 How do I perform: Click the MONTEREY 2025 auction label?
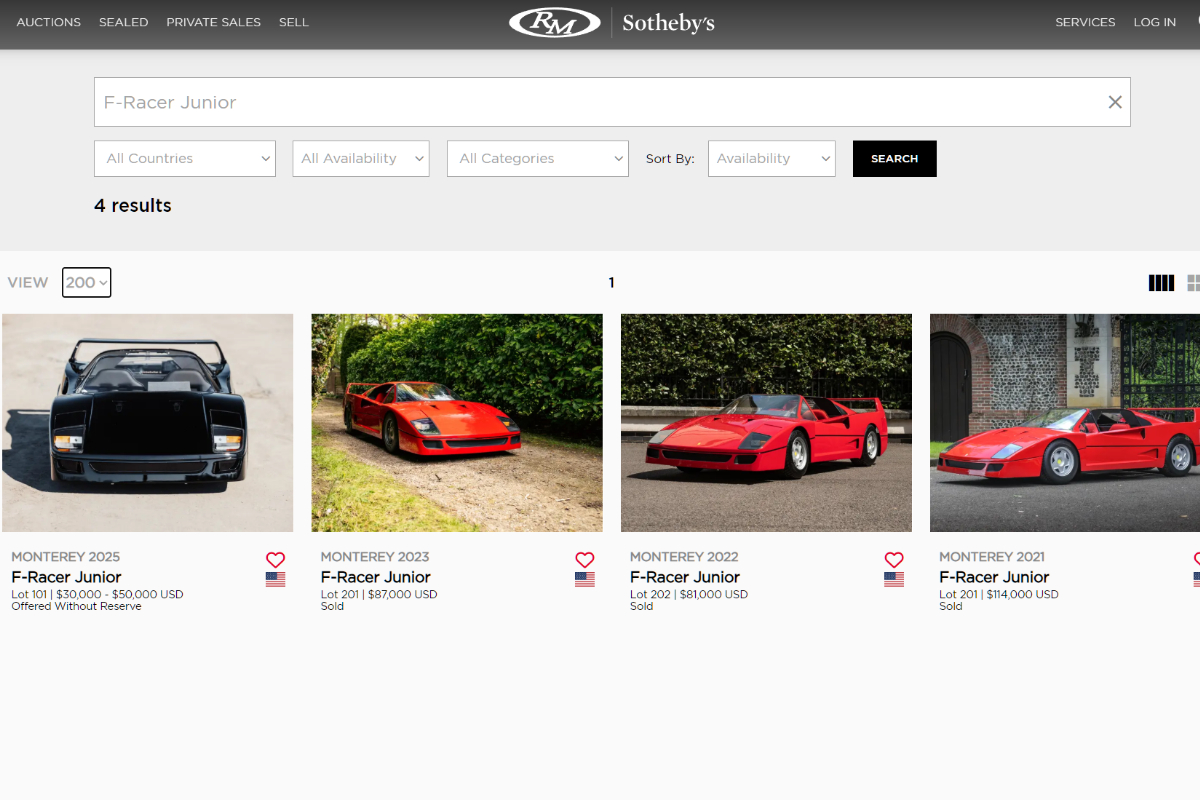[x=65, y=557]
